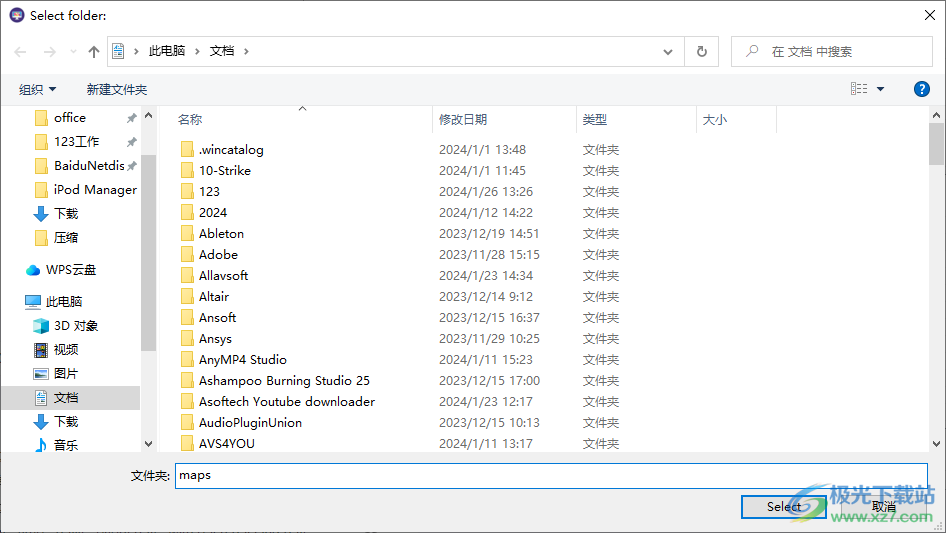Select the Allavsoft folder icon
The height and width of the screenshot is (533, 946).
(188, 276)
